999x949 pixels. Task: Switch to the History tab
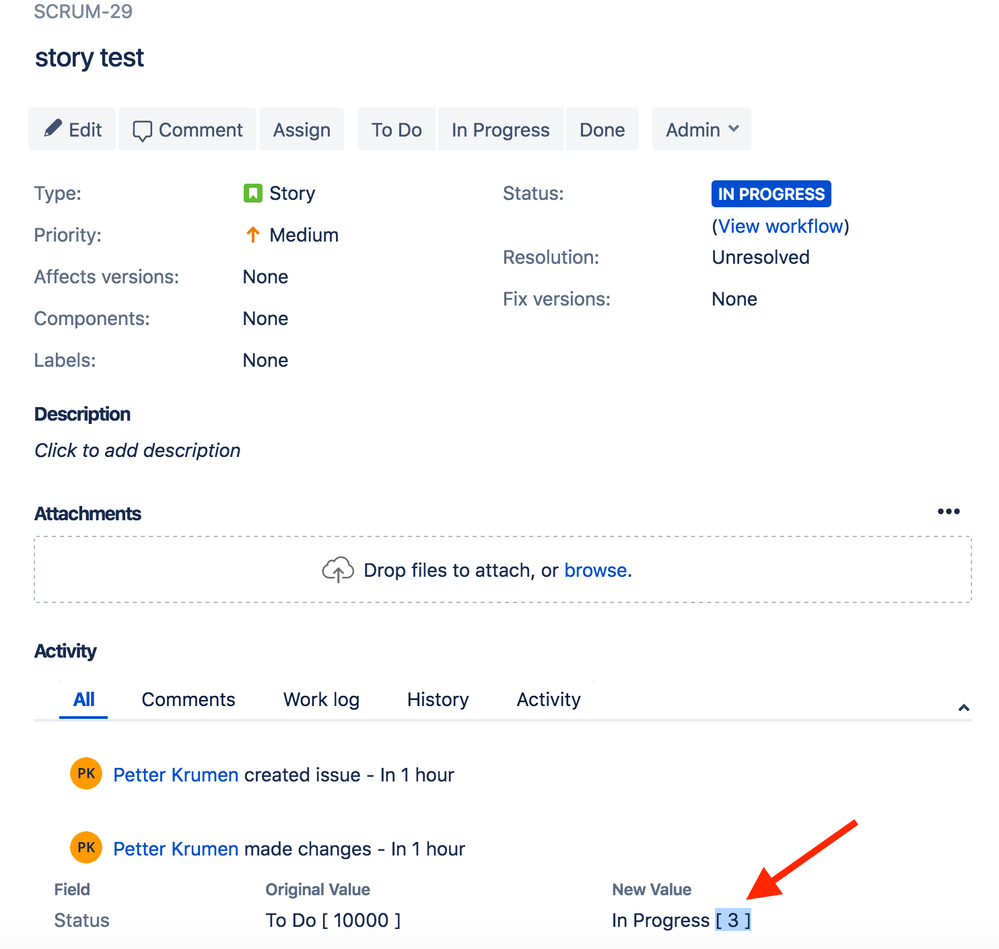(x=437, y=699)
